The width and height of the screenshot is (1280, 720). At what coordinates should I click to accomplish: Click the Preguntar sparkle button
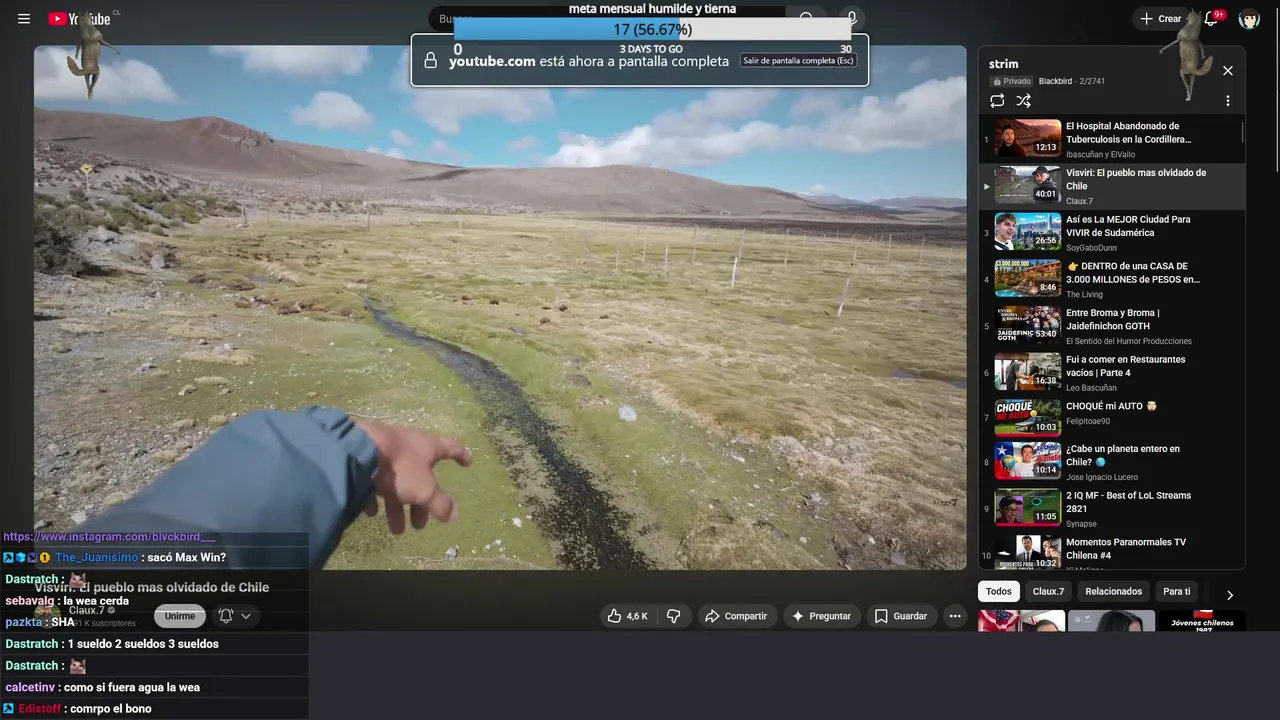pos(821,616)
